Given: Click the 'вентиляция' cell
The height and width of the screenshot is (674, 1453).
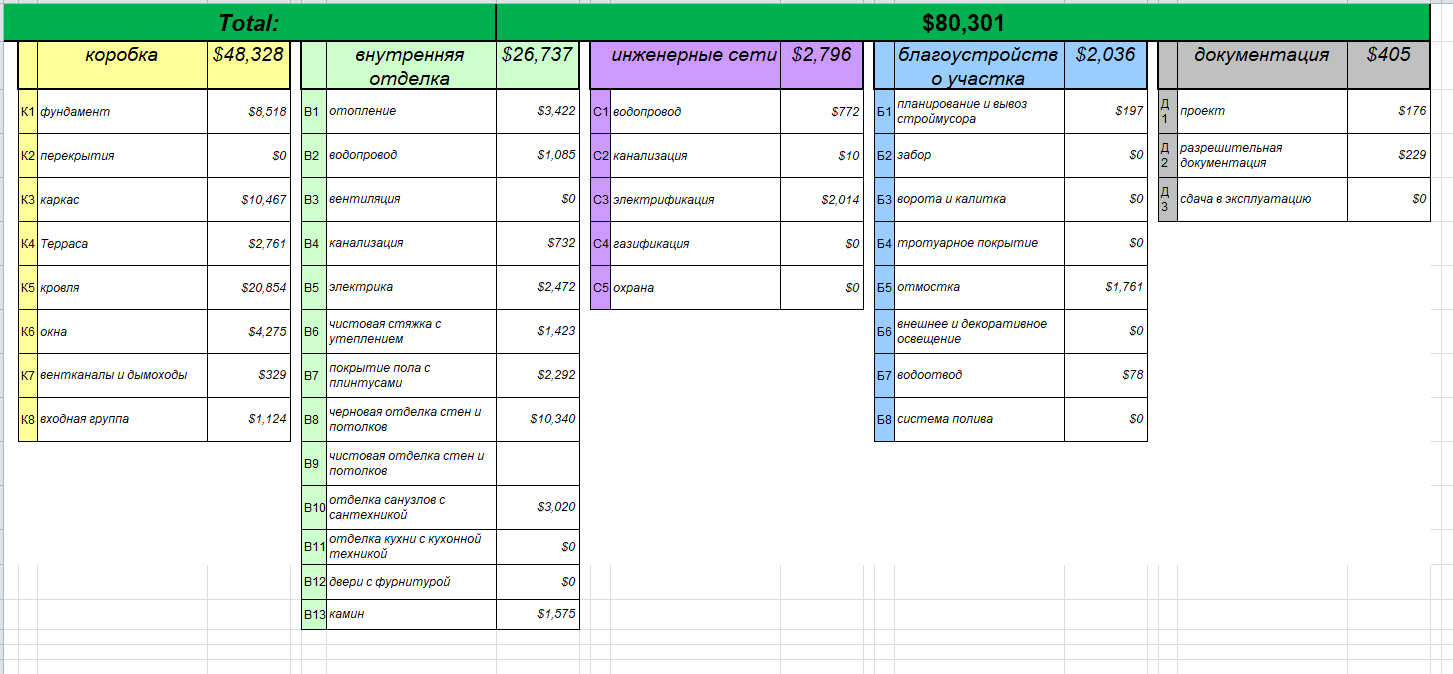Looking at the screenshot, I should [x=411, y=200].
